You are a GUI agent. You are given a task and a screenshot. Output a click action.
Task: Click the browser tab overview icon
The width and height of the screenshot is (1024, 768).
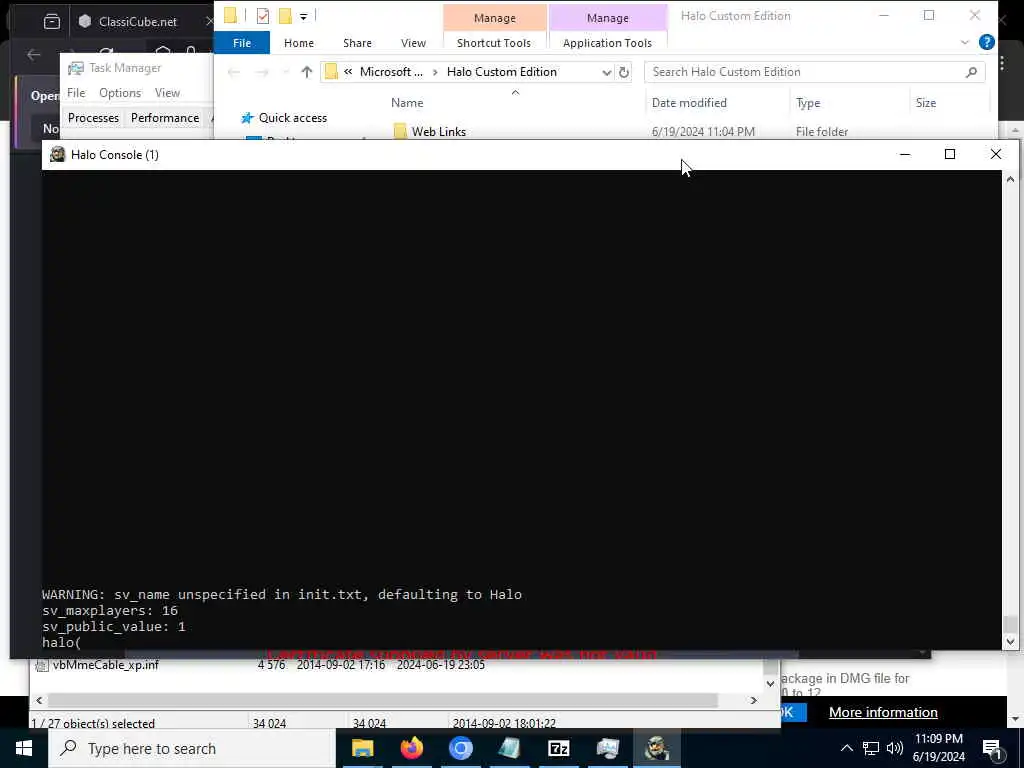[x=52, y=22]
